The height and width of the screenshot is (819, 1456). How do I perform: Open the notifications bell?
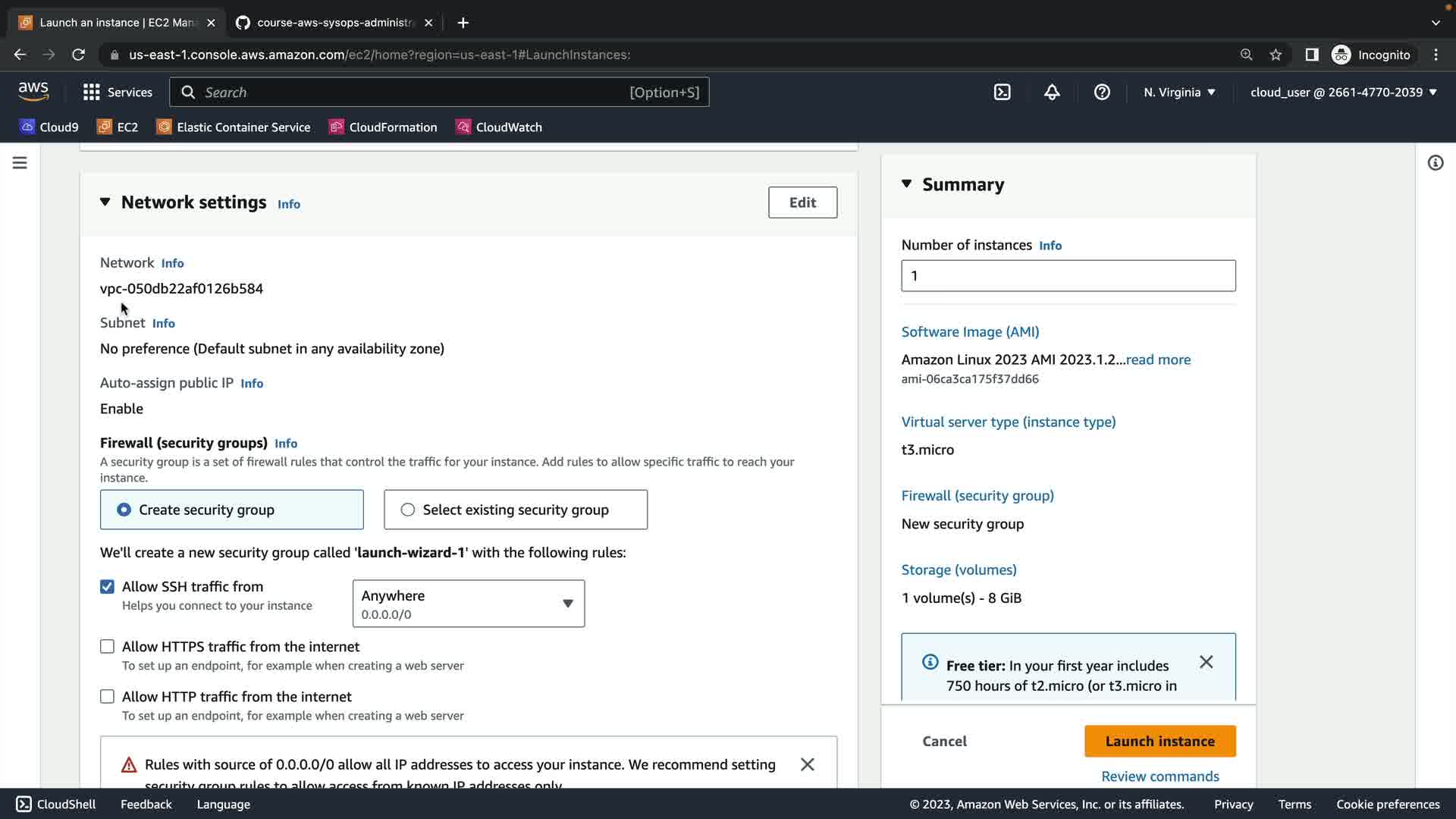coord(1052,93)
